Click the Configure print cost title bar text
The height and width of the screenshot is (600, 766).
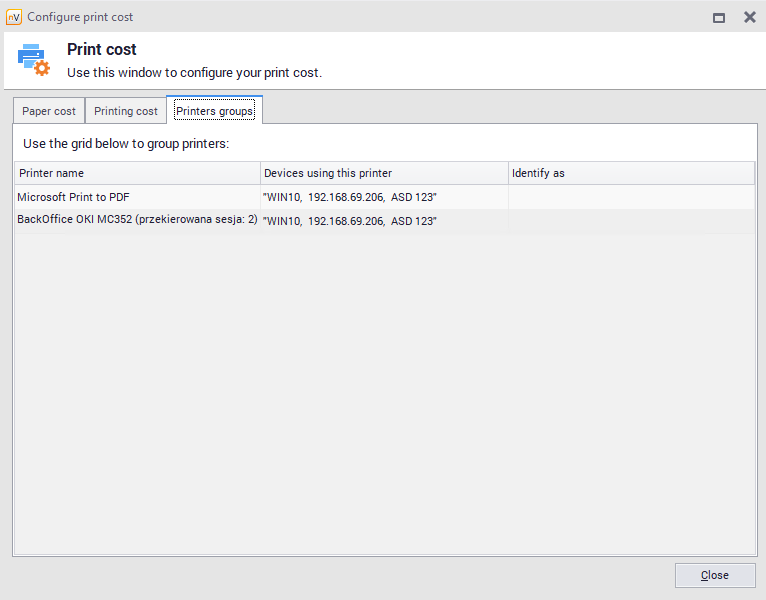[x=80, y=17]
